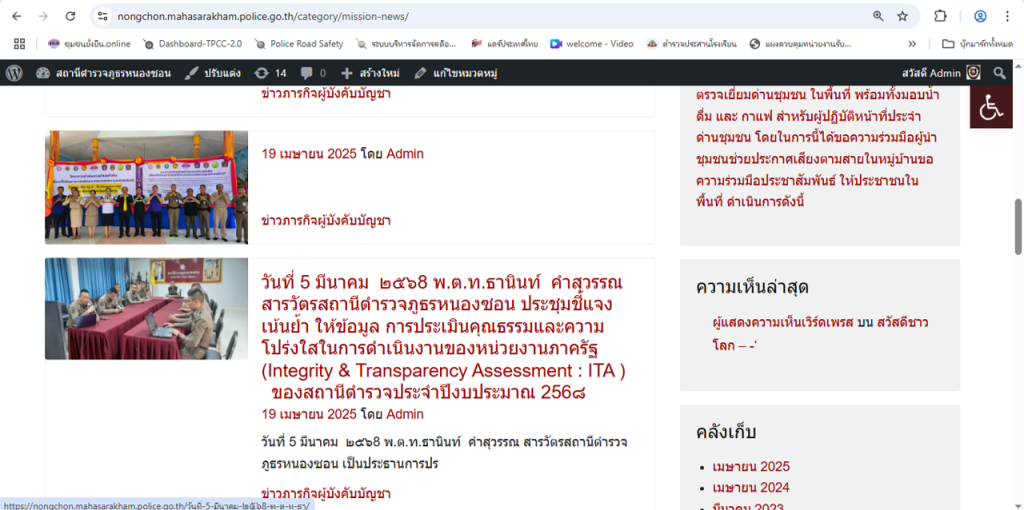1024x510 pixels.
Task: Open the Police Road Safety bookmark
Action: coord(299,44)
